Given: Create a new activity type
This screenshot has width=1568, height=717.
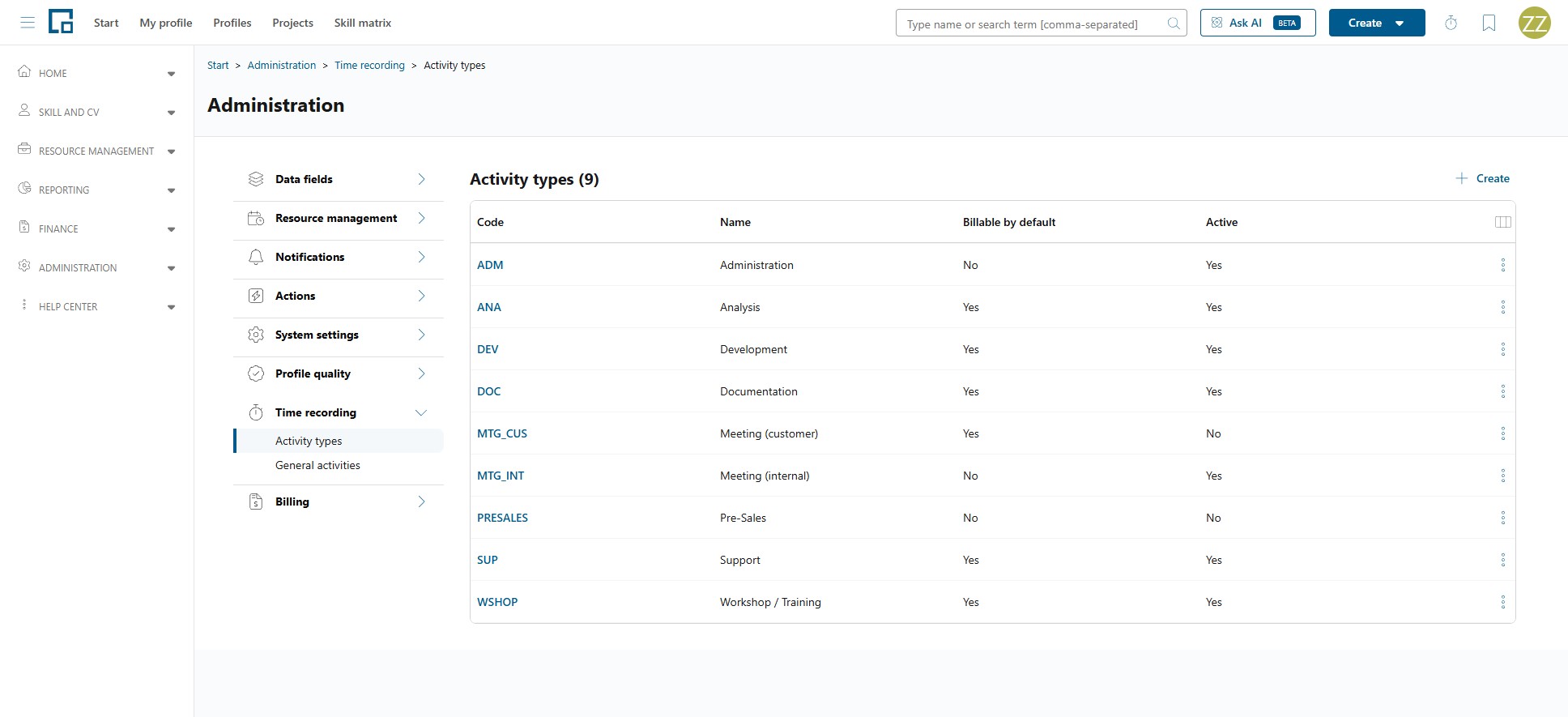Looking at the screenshot, I should pyautogui.click(x=1482, y=178).
